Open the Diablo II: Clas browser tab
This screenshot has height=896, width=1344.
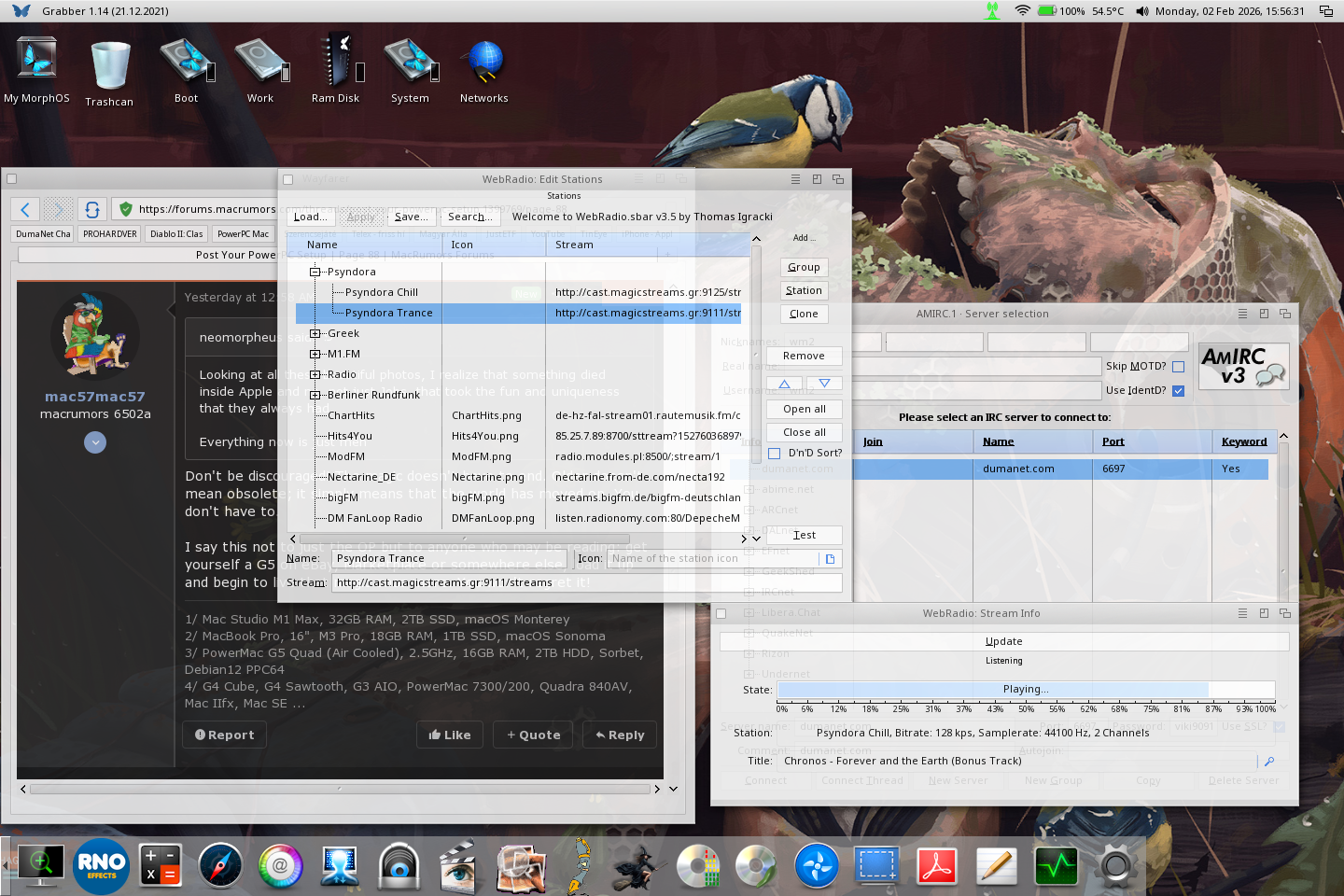pyautogui.click(x=176, y=234)
